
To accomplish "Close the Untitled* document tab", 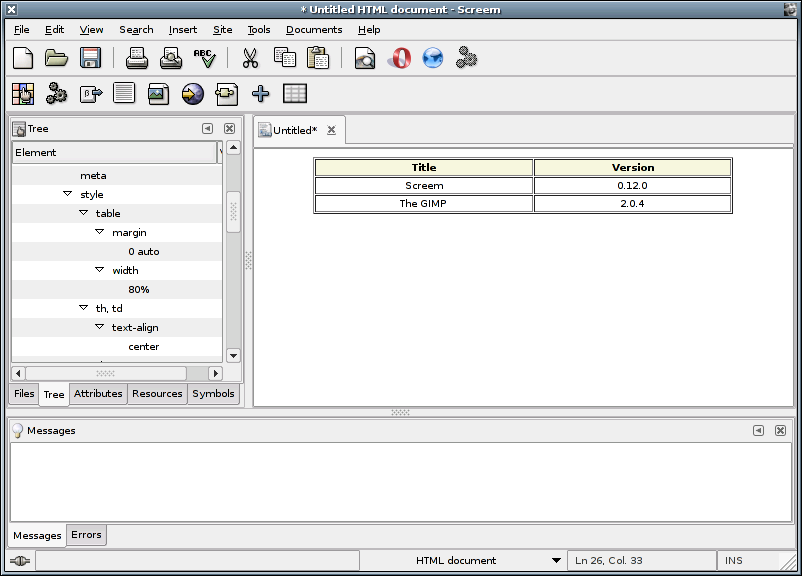I will pos(331,130).
